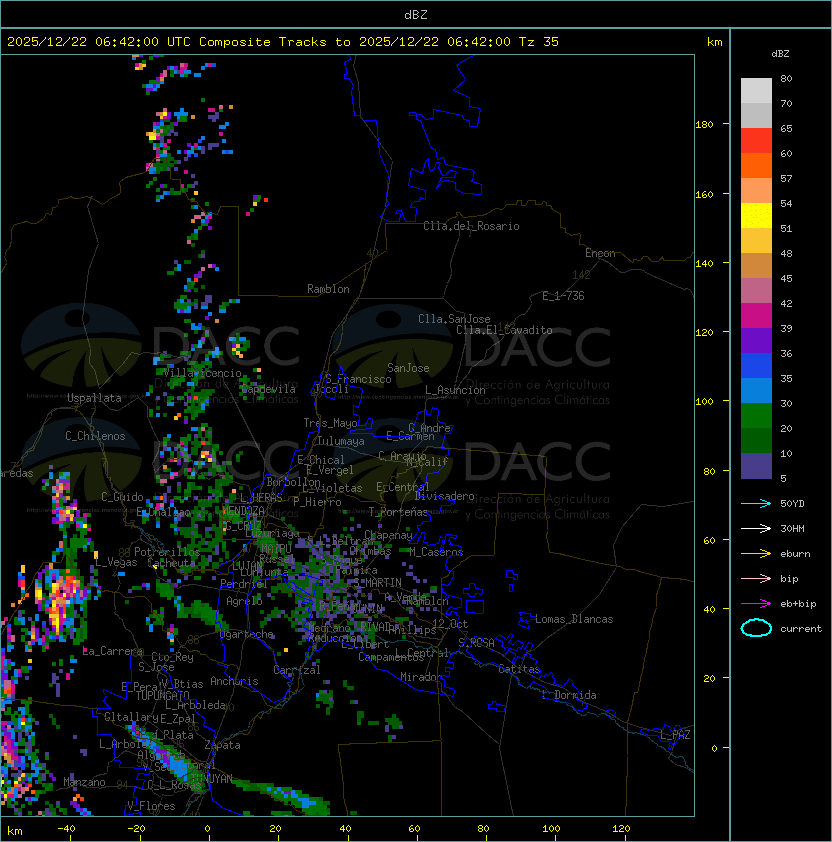Click the 'Zapata' place label
The width and height of the screenshot is (832, 842).
pos(222,745)
